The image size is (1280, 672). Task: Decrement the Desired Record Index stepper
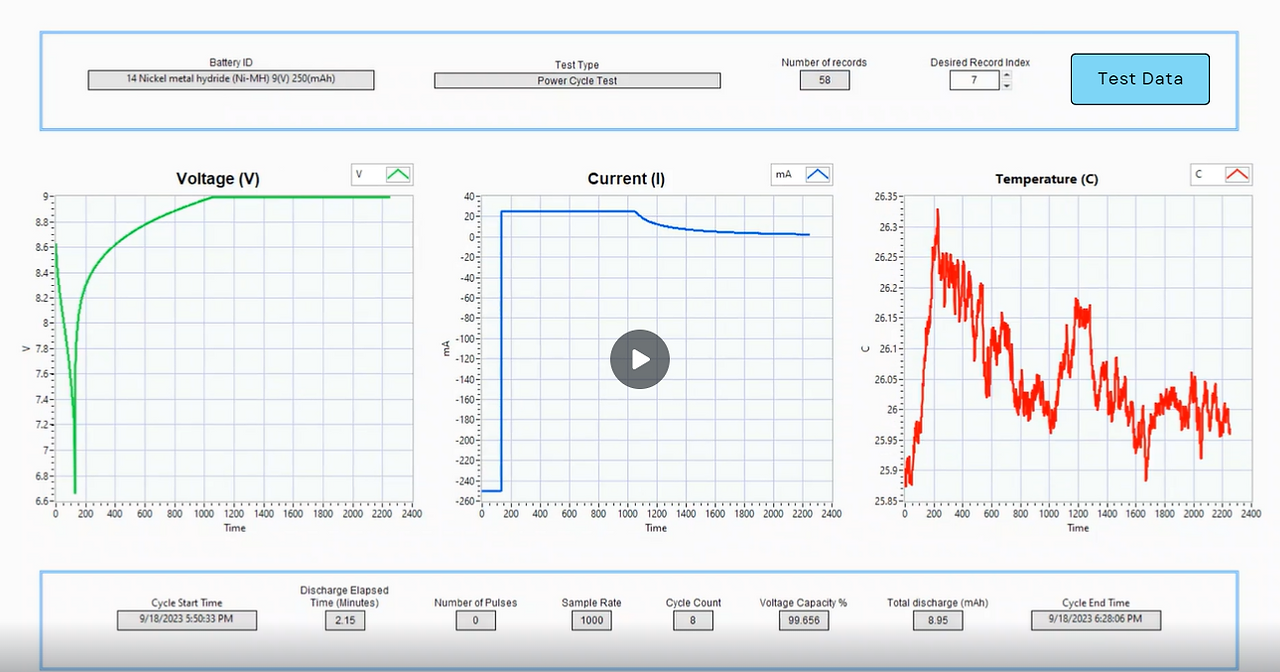tap(1006, 85)
